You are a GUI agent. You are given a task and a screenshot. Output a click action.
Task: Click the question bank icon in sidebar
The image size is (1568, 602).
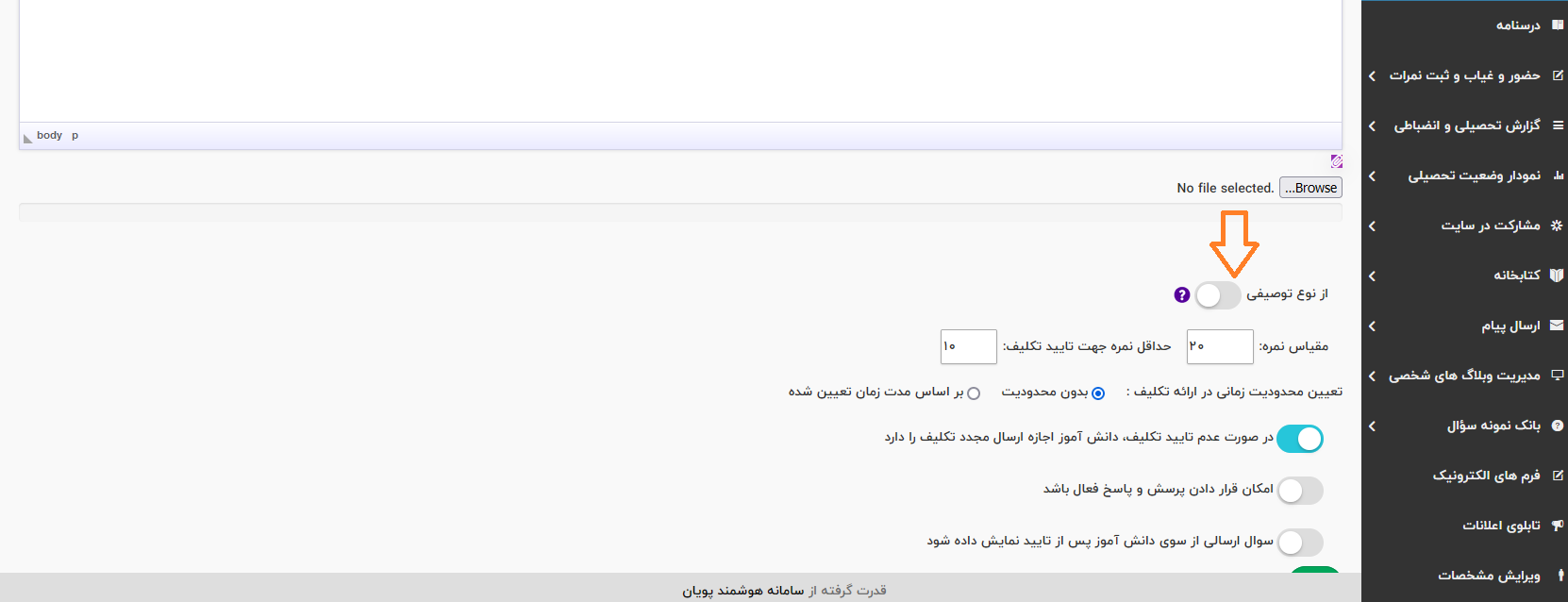(1557, 426)
